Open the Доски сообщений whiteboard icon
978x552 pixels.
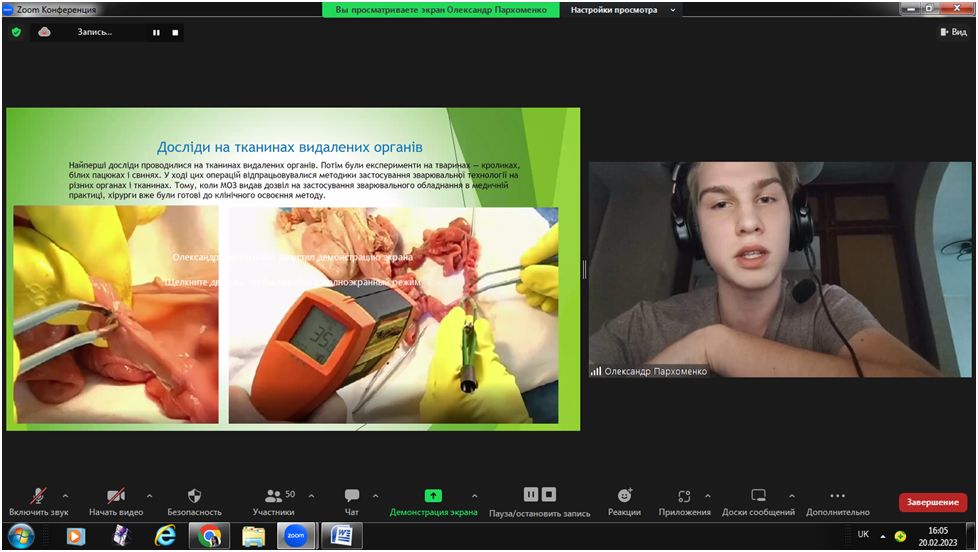758,495
